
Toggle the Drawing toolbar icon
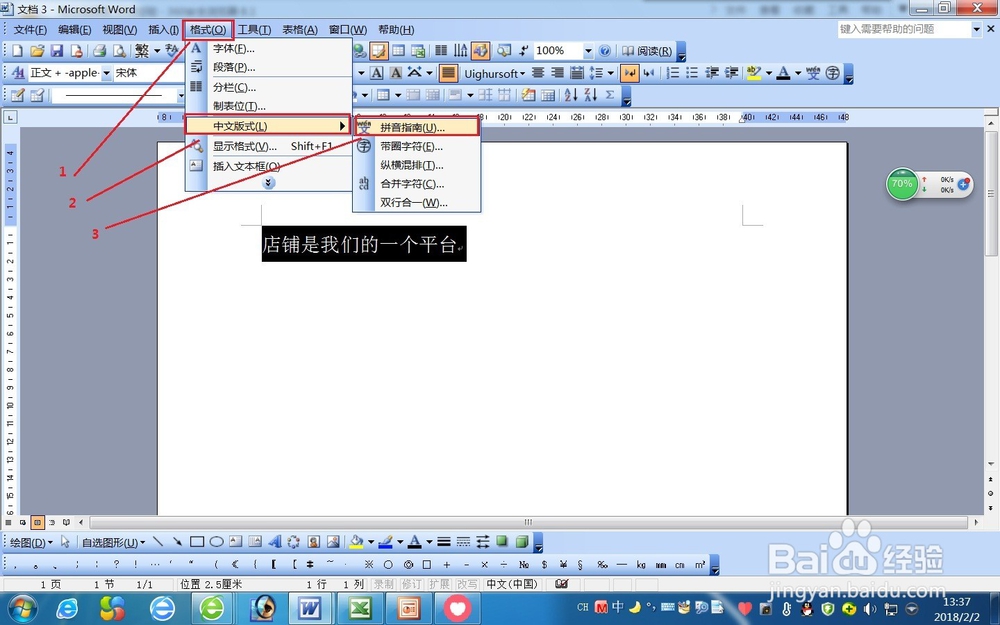click(x=480, y=51)
